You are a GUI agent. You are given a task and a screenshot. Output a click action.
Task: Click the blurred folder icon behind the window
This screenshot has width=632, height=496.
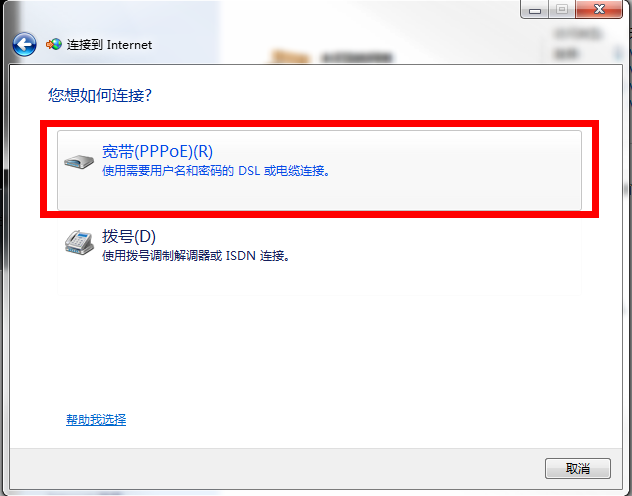pos(290,56)
